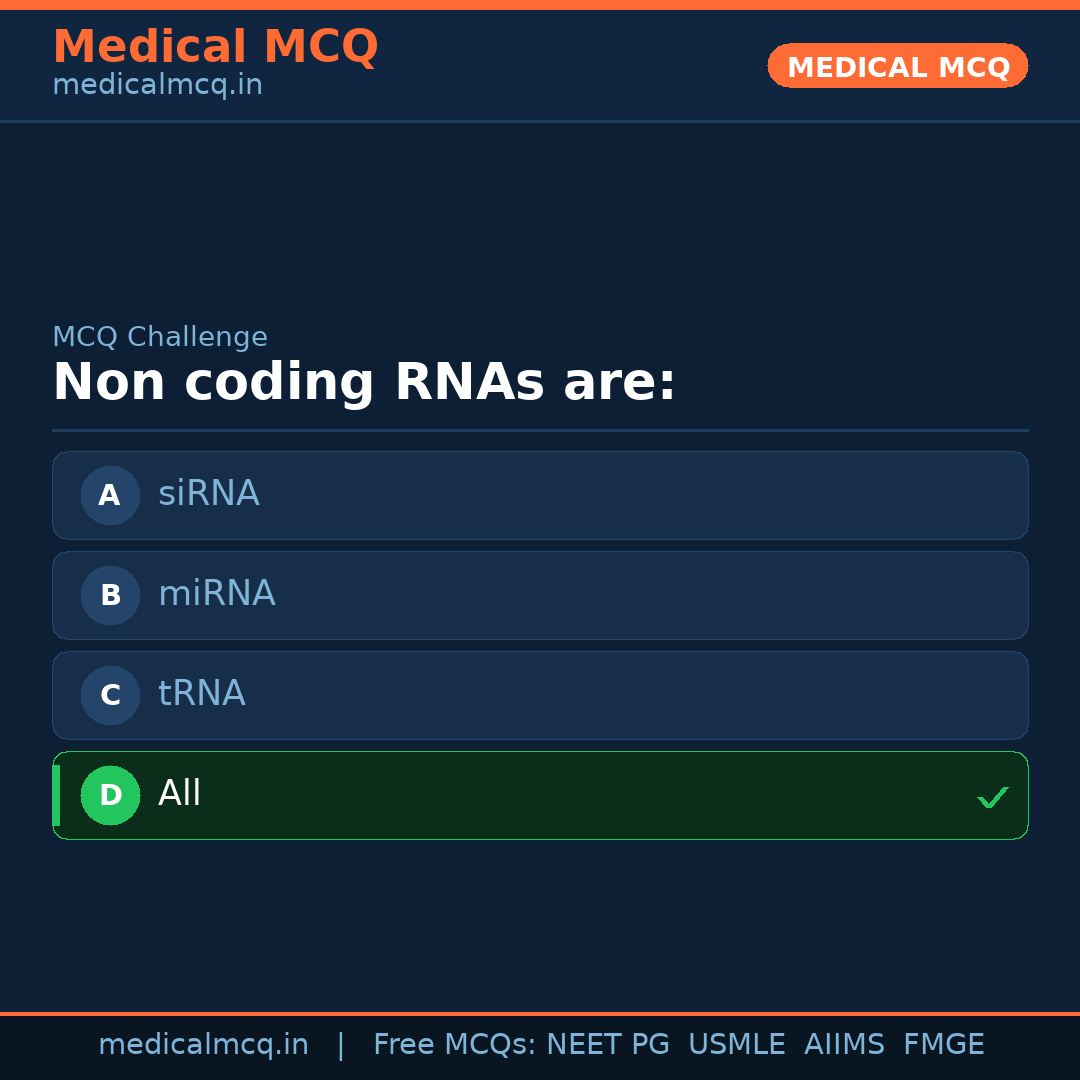
Task: Choose the tRNA answer option
Action: 540,695
